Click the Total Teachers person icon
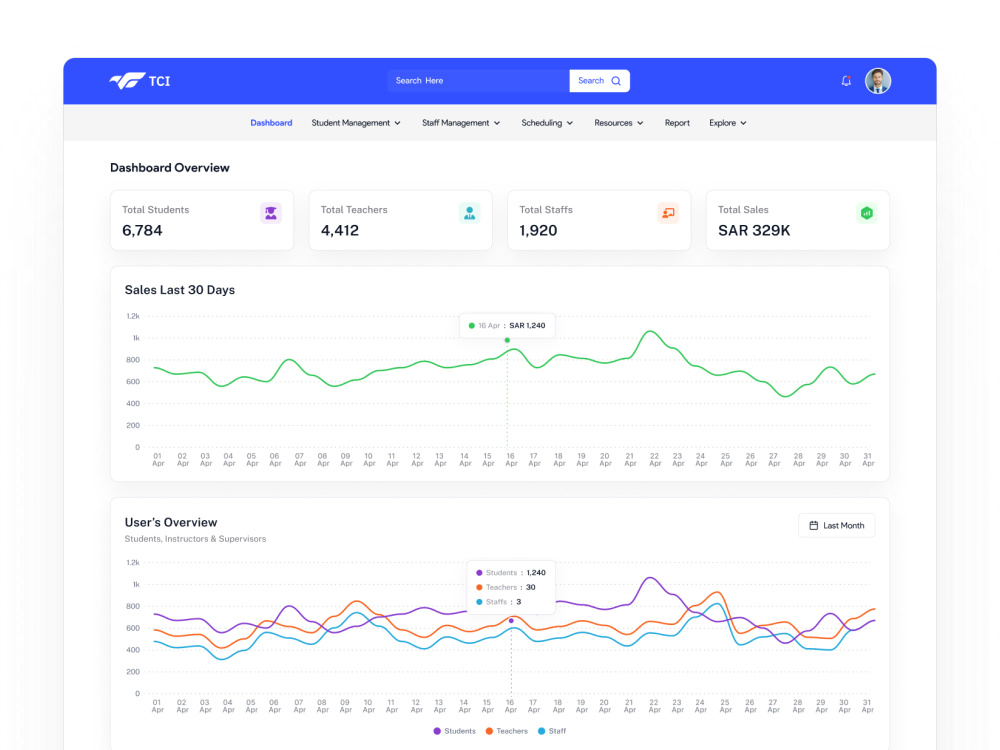The image size is (1000, 750). pos(469,213)
